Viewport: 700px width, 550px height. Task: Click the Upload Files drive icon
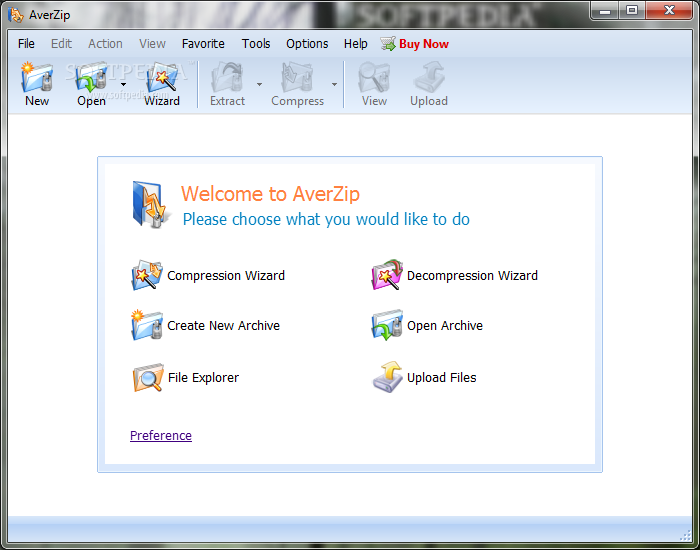point(387,377)
